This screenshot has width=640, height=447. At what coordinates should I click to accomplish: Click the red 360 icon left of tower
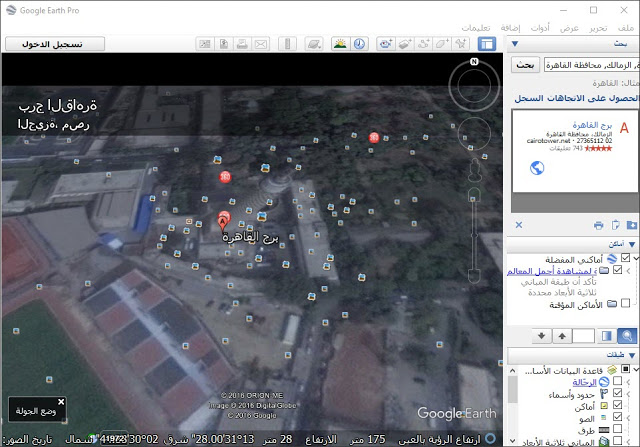[225, 177]
